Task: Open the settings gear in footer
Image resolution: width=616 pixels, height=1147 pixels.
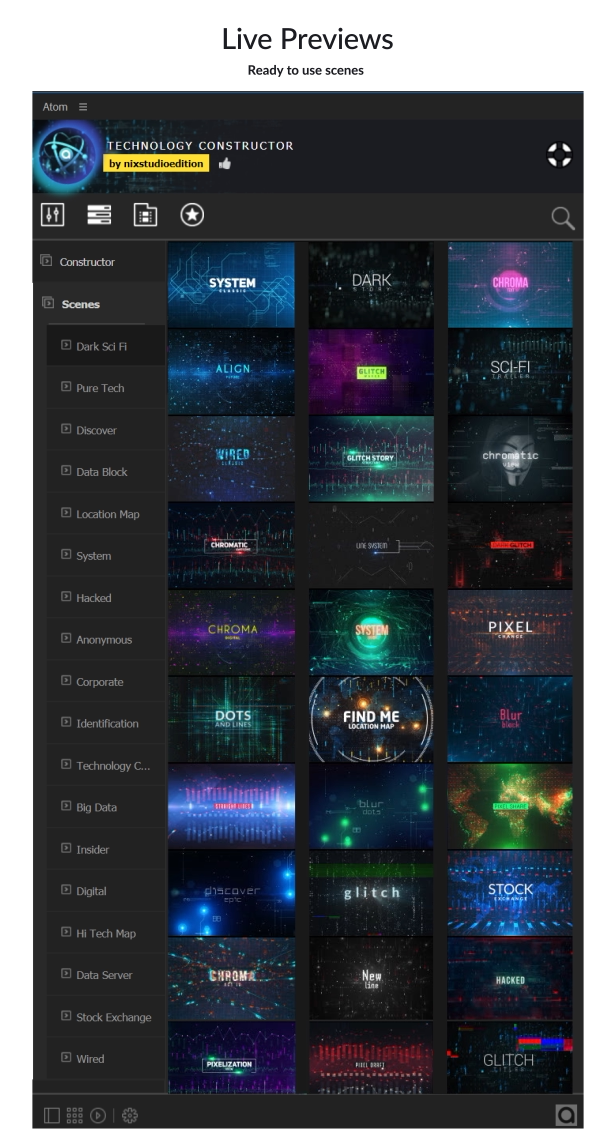Action: 130,1115
